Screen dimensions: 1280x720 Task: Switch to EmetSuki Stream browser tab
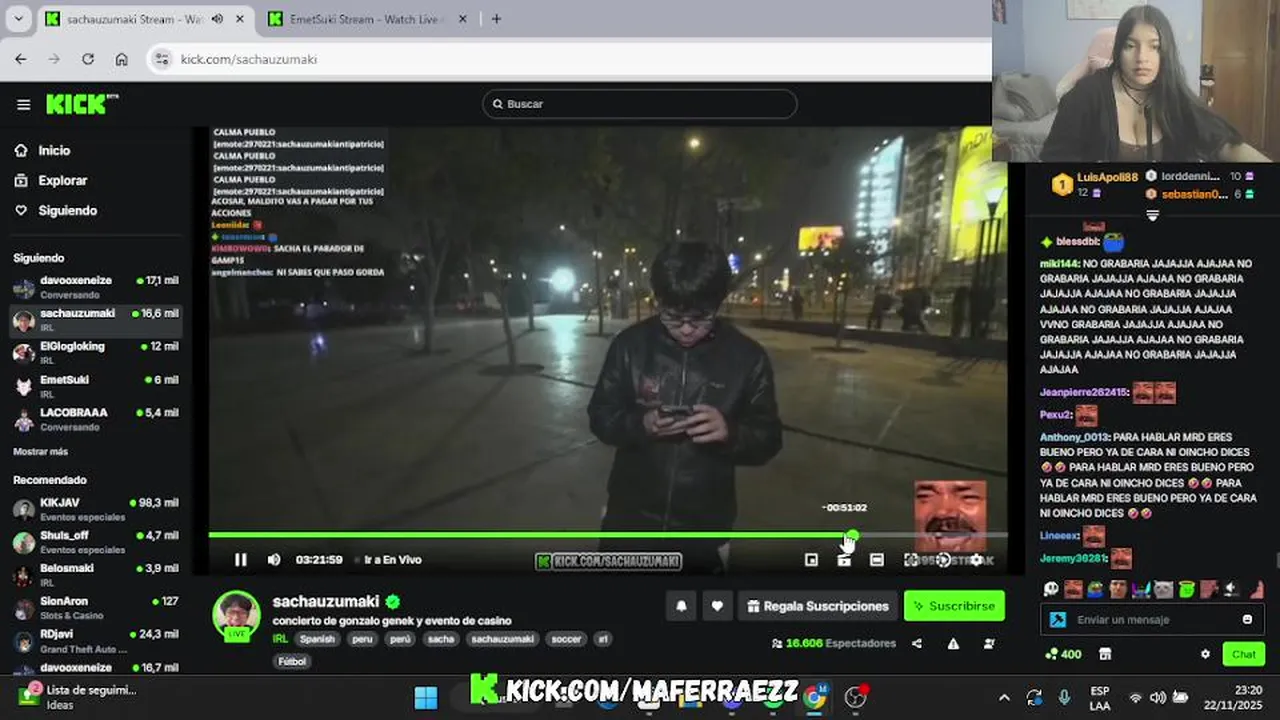click(x=367, y=19)
